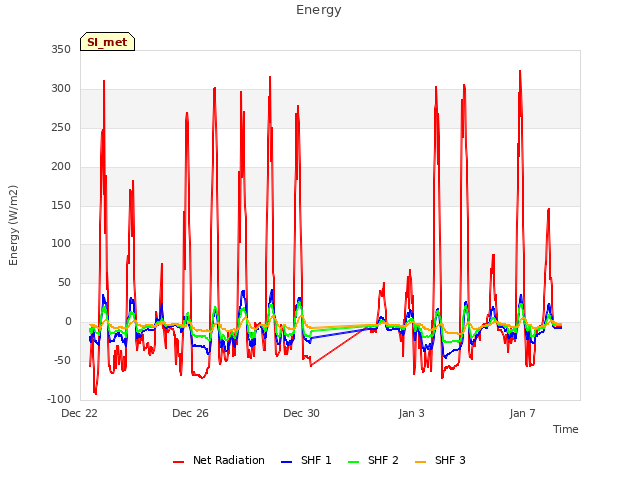Viewport: 640px width, 480px height.
Task: Click the 250 y-axis tick label
Action: pos(61,128)
